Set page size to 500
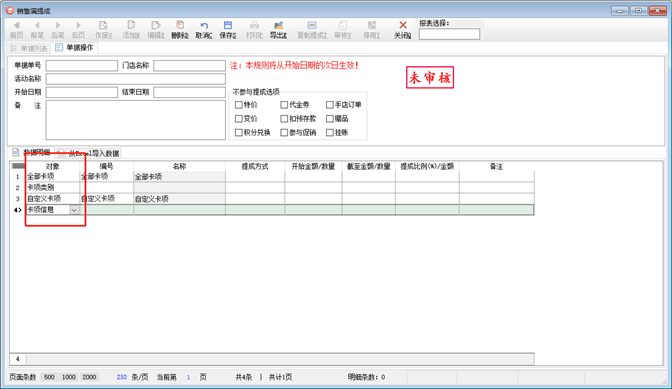The image size is (672, 389). [x=49, y=377]
